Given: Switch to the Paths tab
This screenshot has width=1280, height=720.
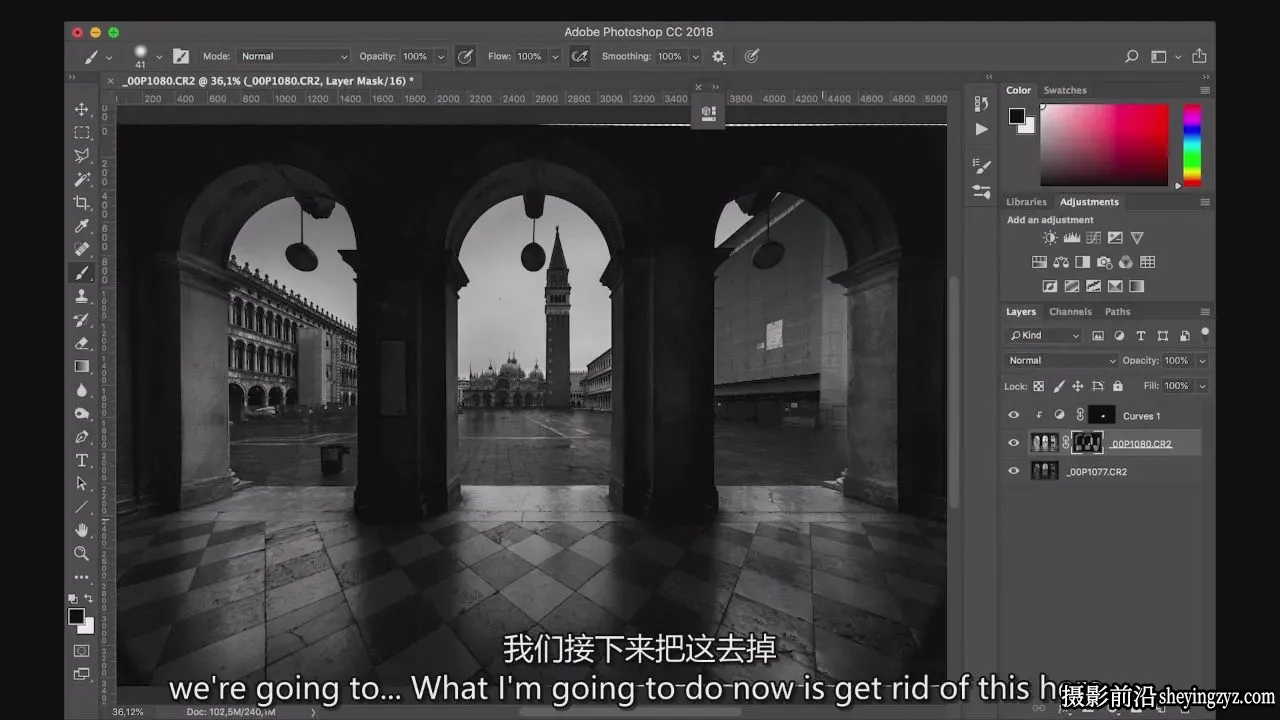Looking at the screenshot, I should [1117, 312].
